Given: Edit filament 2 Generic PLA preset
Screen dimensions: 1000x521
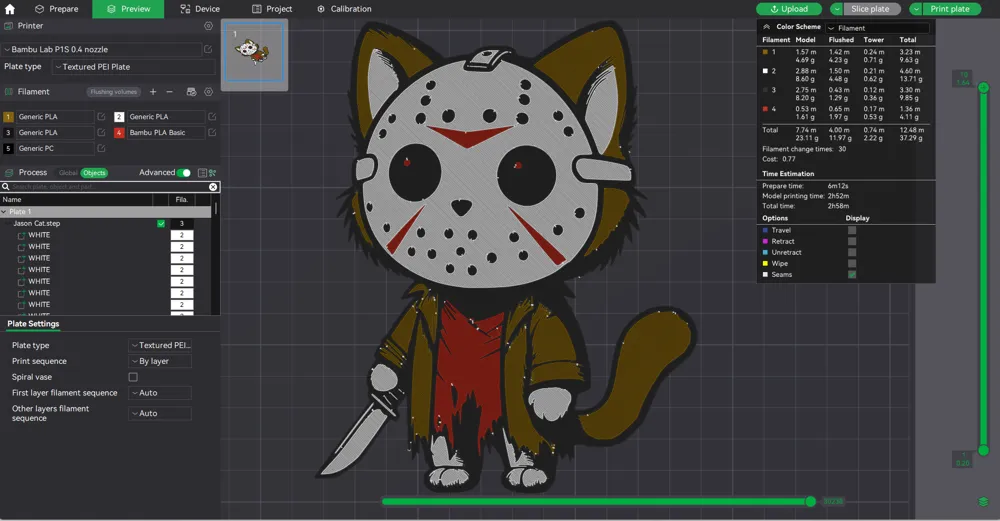Looking at the screenshot, I should (x=212, y=117).
